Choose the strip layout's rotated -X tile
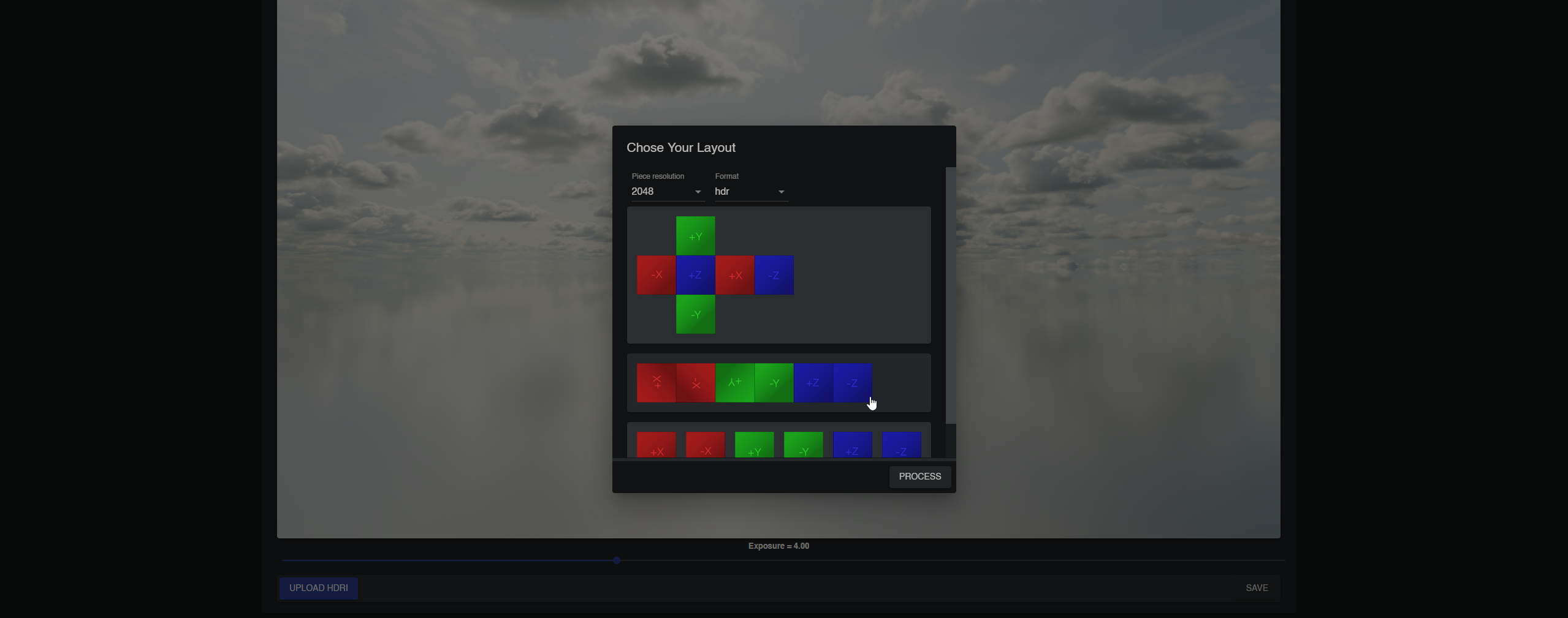 coord(696,383)
